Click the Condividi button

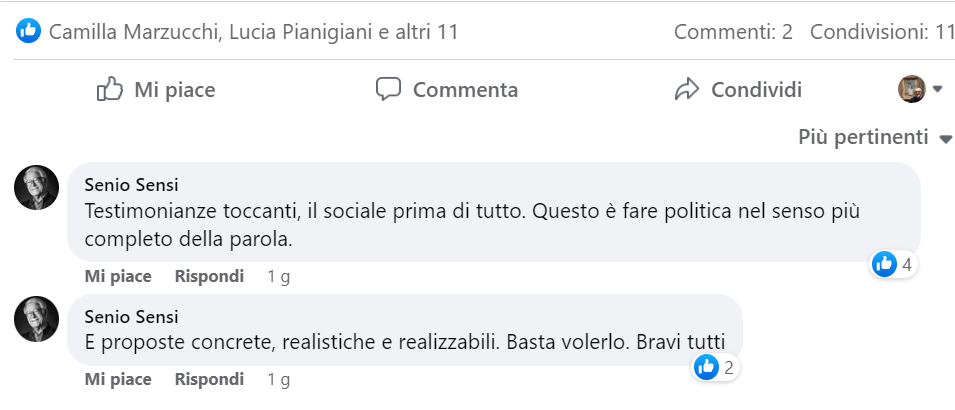coord(738,90)
